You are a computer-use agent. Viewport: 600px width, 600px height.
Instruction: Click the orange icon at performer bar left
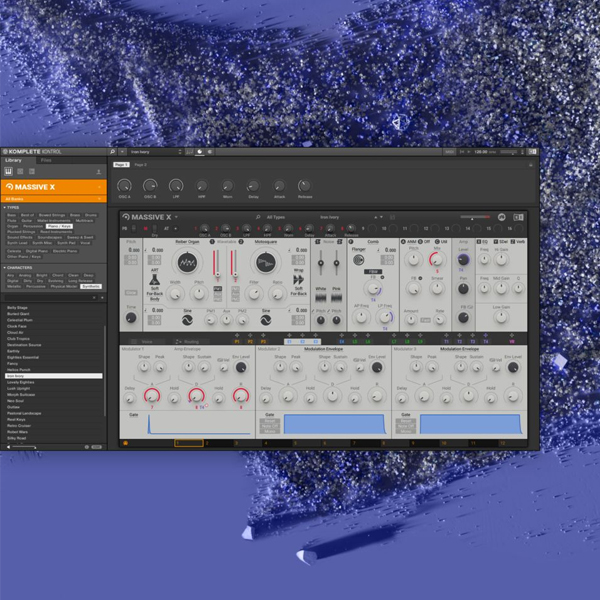point(125,443)
